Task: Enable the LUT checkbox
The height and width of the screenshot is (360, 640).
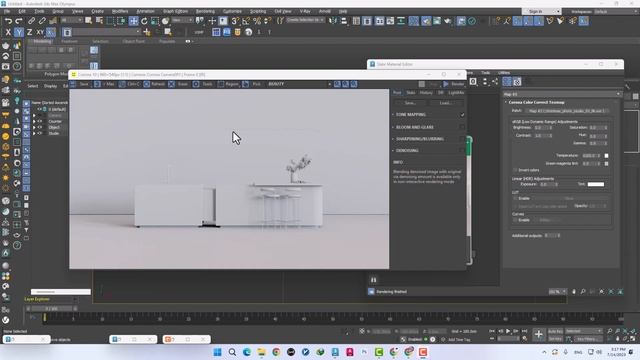Action: point(515,198)
